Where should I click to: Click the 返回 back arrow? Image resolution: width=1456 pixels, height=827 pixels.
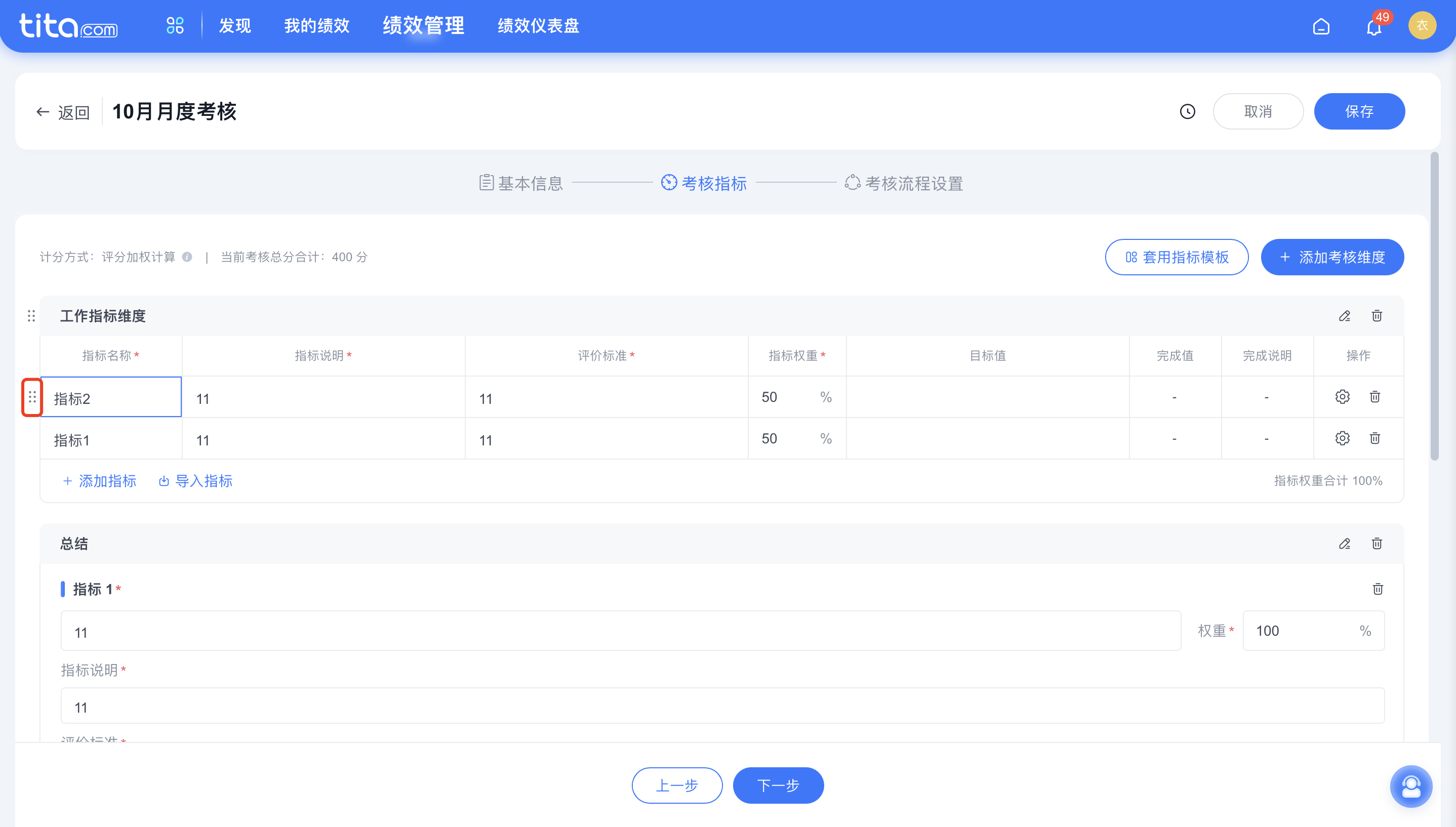point(43,112)
